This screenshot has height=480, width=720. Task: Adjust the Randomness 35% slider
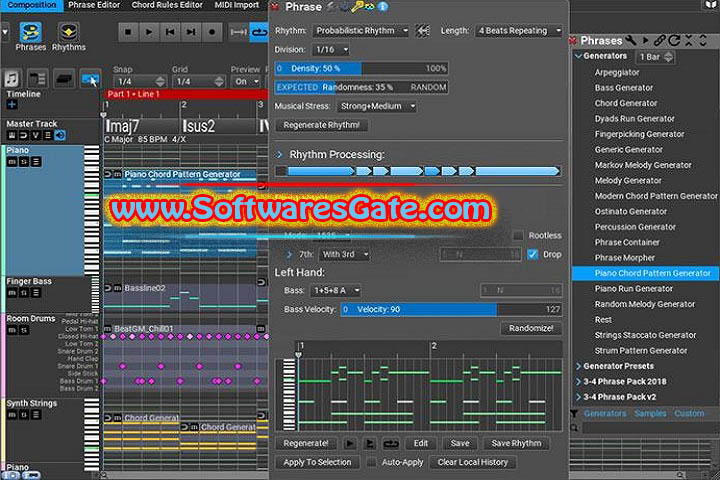point(361,87)
